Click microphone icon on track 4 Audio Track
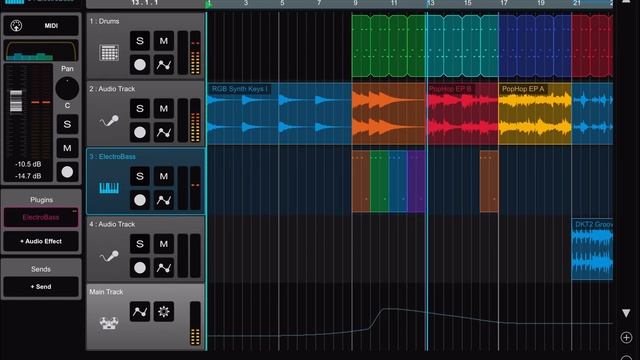This screenshot has height=360, width=640. coord(109,256)
